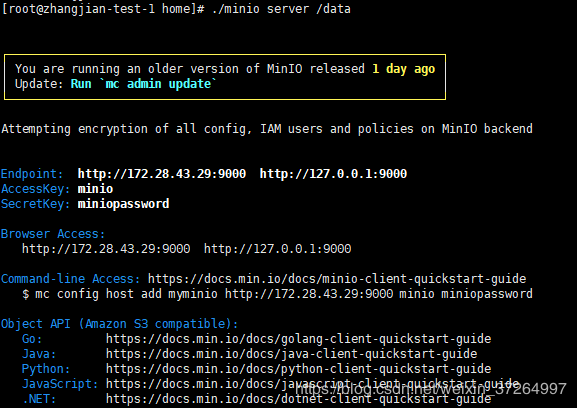Open the Browser Access 127.0.0.1:9000 link

click(x=277, y=249)
